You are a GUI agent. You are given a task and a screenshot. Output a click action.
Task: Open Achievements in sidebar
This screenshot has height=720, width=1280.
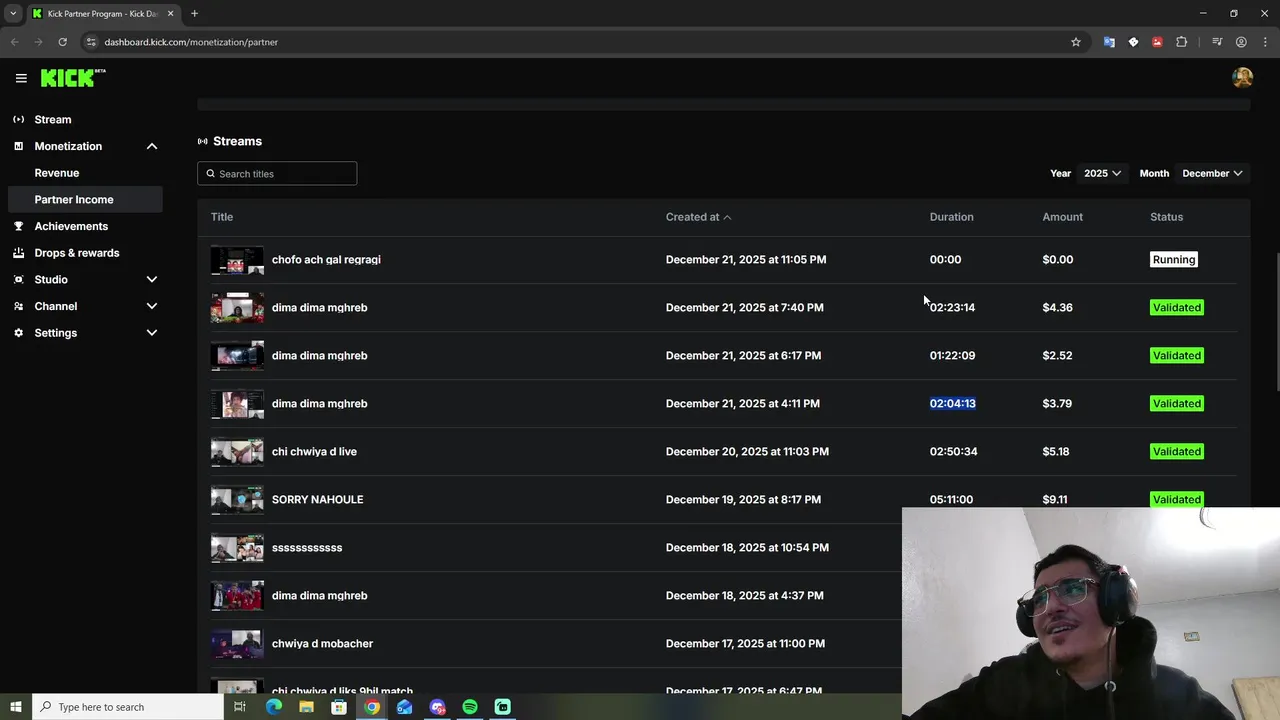[x=71, y=226]
